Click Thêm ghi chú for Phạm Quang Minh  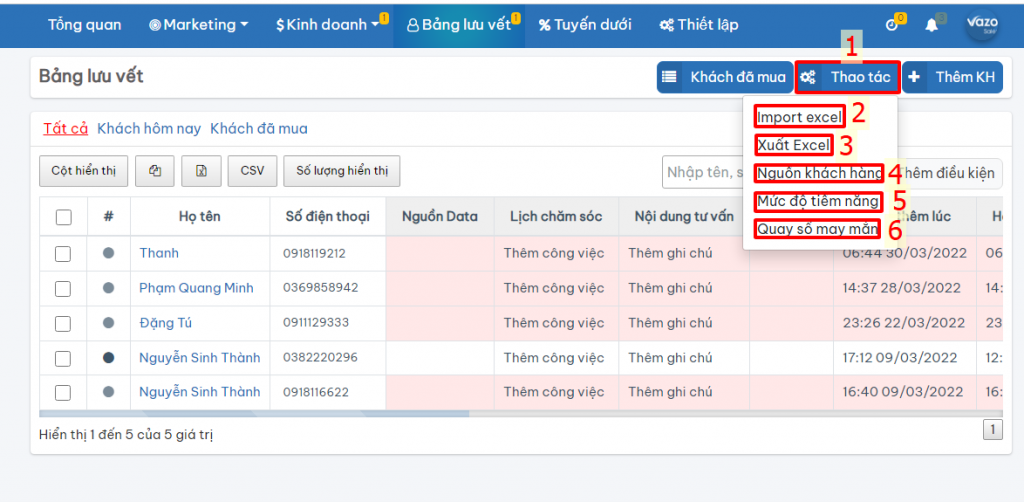tap(670, 288)
